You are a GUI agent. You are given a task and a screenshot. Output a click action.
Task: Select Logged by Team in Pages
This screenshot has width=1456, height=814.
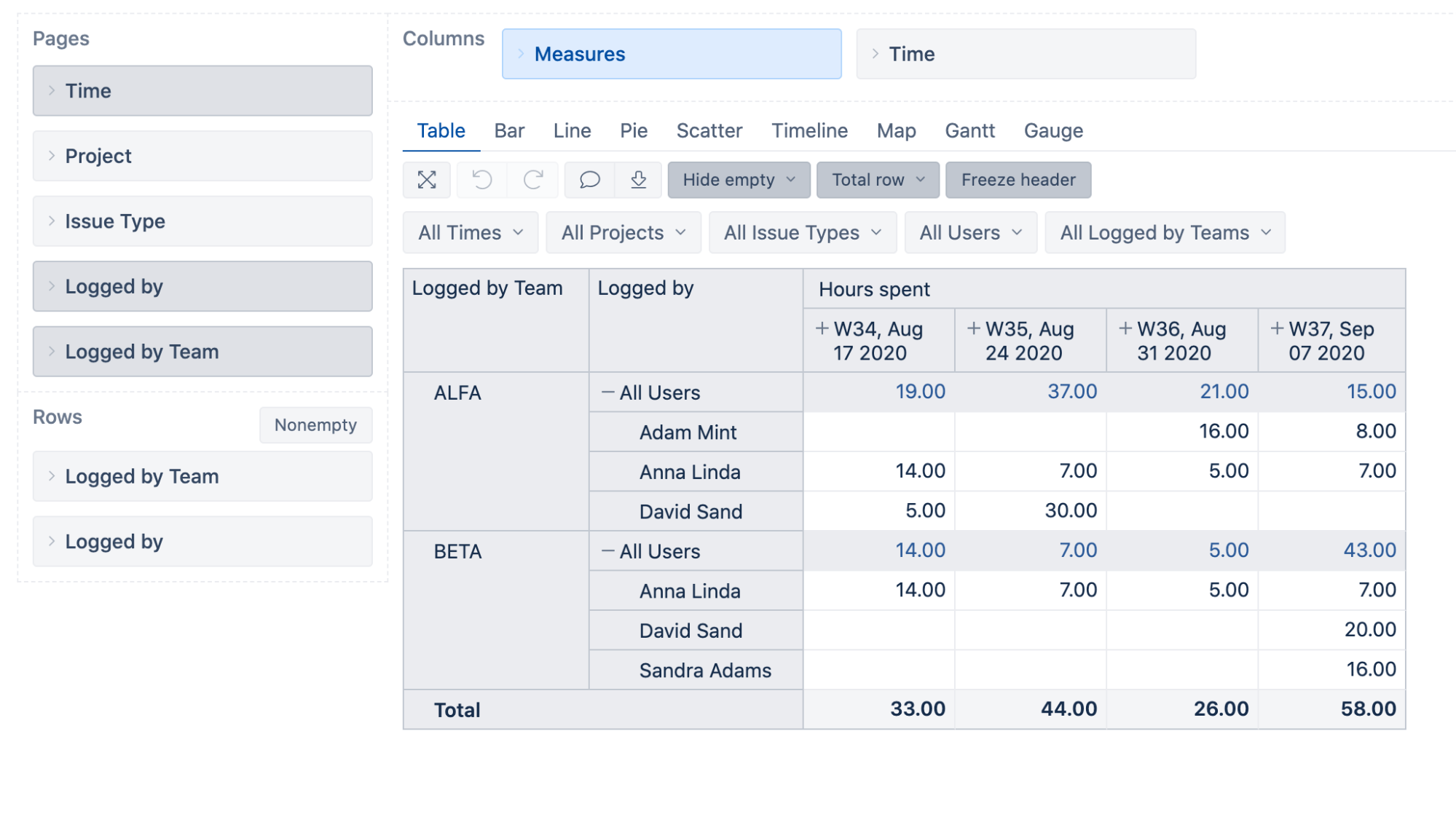[x=202, y=352]
